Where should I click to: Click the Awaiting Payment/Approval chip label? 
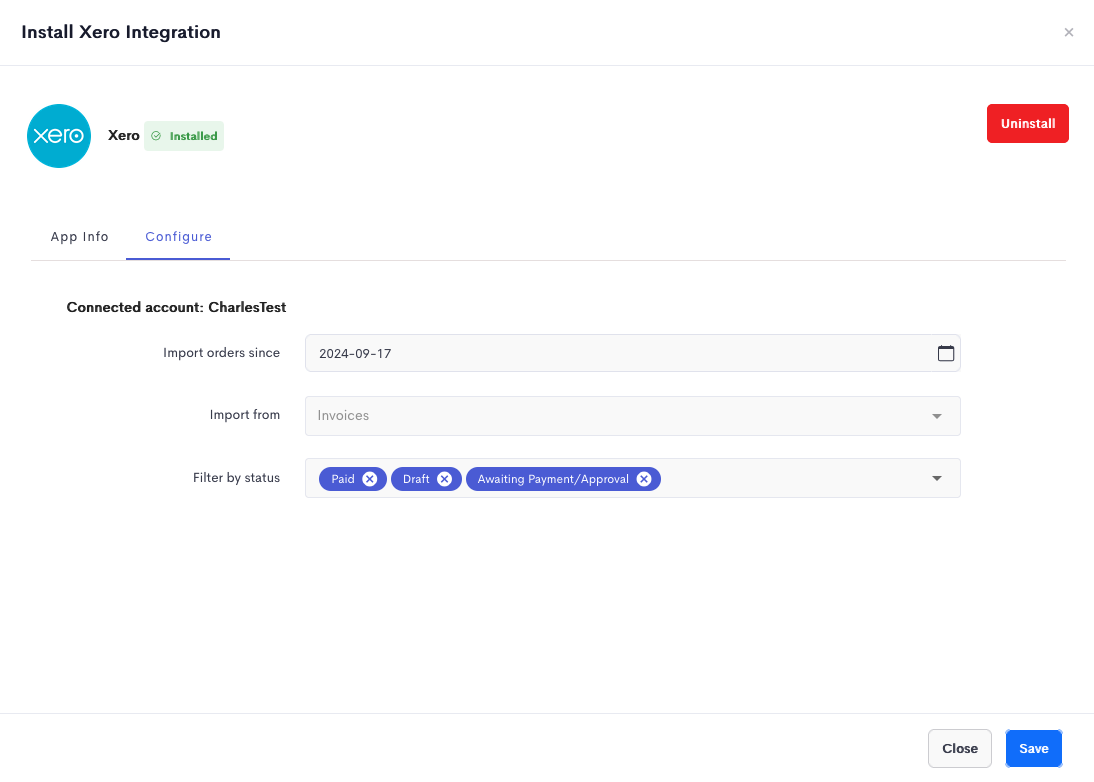pos(553,479)
